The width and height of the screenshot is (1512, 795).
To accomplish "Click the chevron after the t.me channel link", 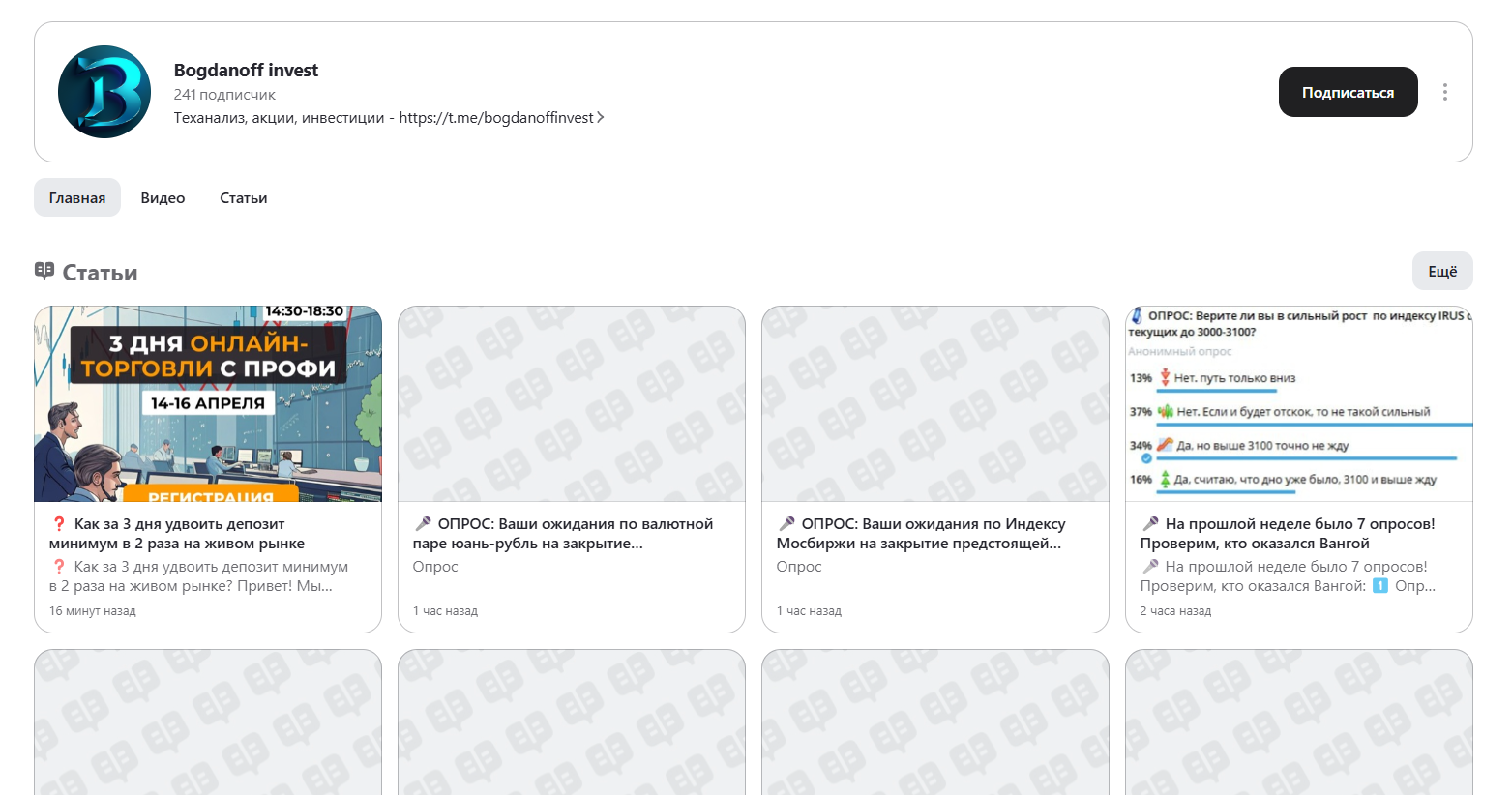I will 601,117.
